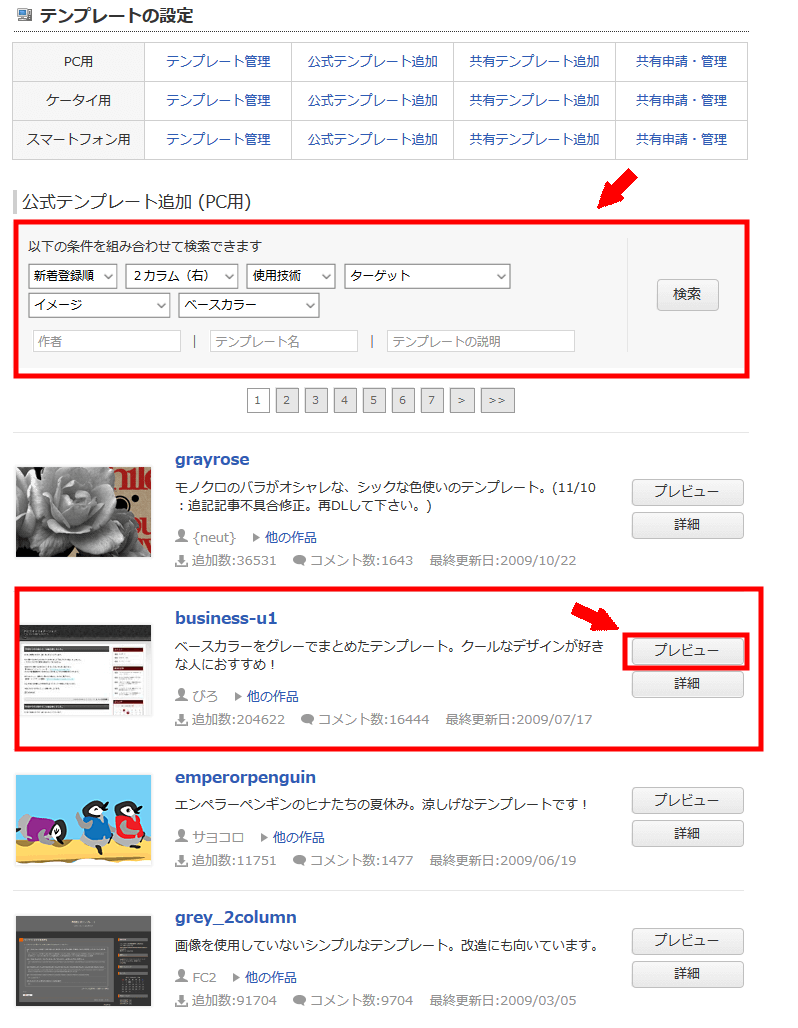The height and width of the screenshot is (1028, 798).
Task: Click the next page > button
Action: click(462, 401)
